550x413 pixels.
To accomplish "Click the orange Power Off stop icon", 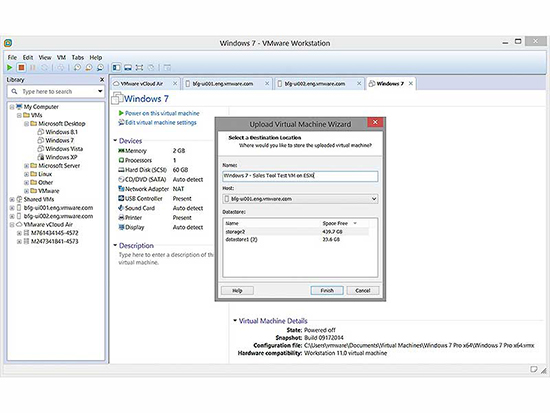I will coord(21,67).
